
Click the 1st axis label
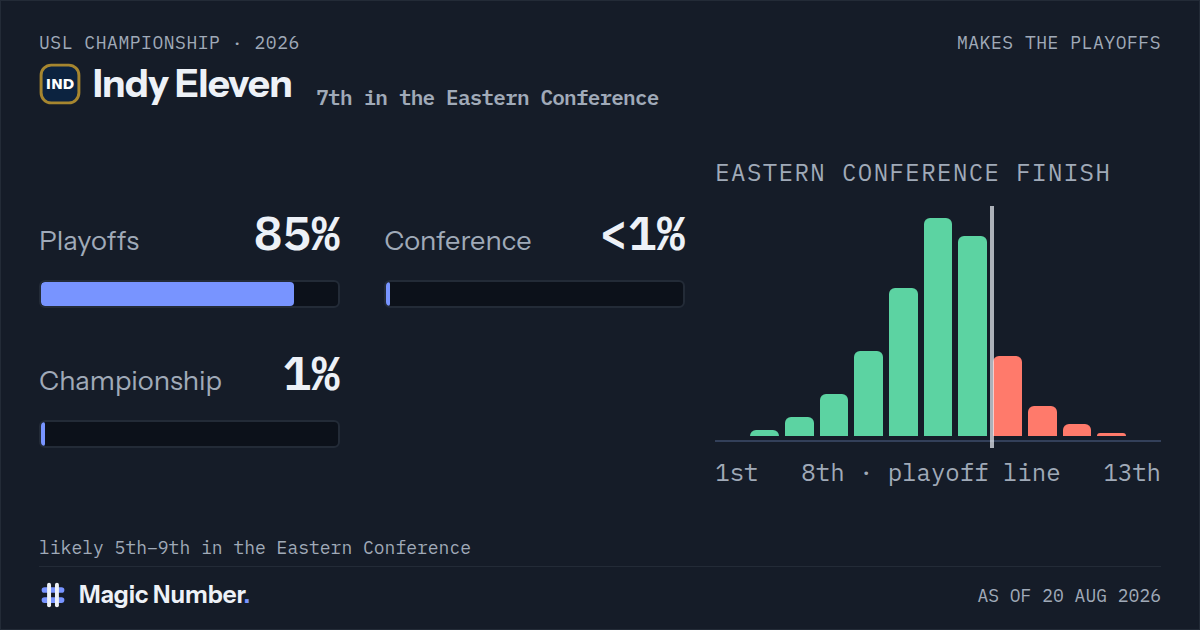point(737,473)
